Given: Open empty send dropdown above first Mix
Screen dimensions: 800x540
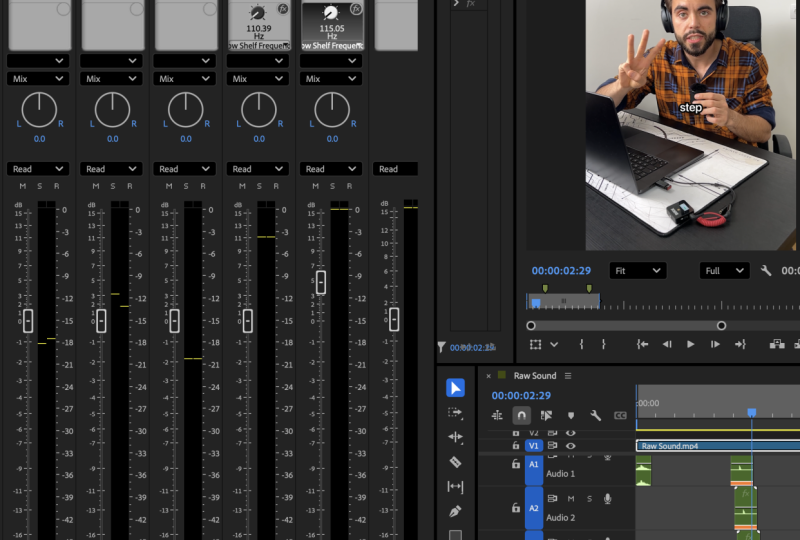Looking at the screenshot, I should point(38,61).
